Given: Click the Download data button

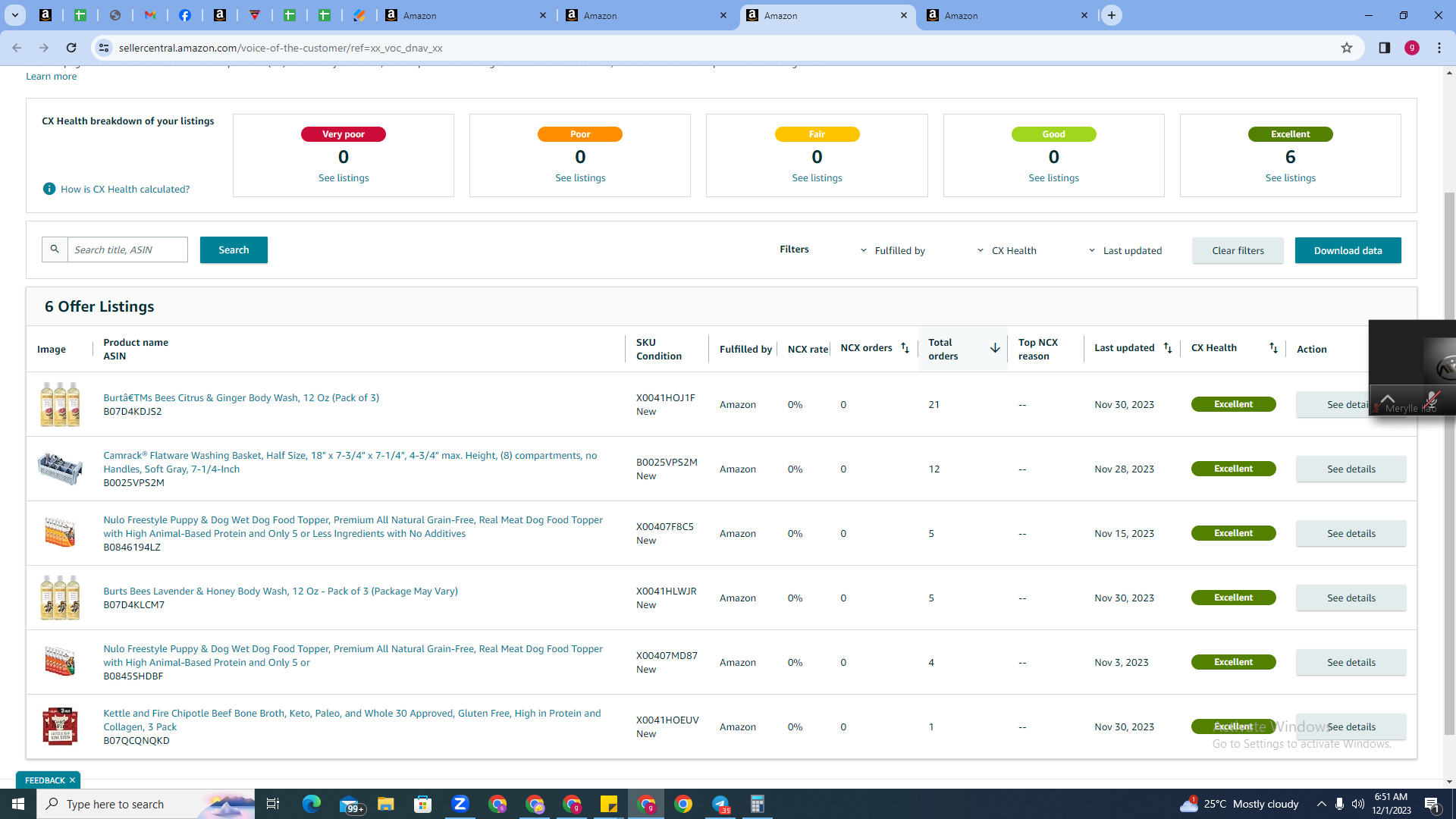Looking at the screenshot, I should [1348, 250].
